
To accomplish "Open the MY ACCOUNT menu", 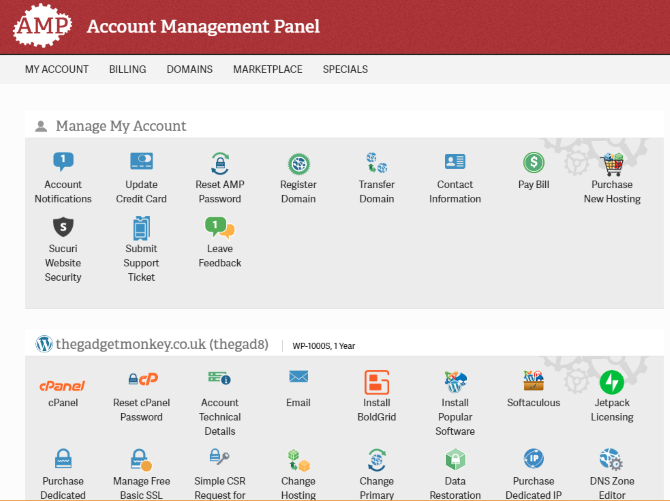I will (57, 69).
